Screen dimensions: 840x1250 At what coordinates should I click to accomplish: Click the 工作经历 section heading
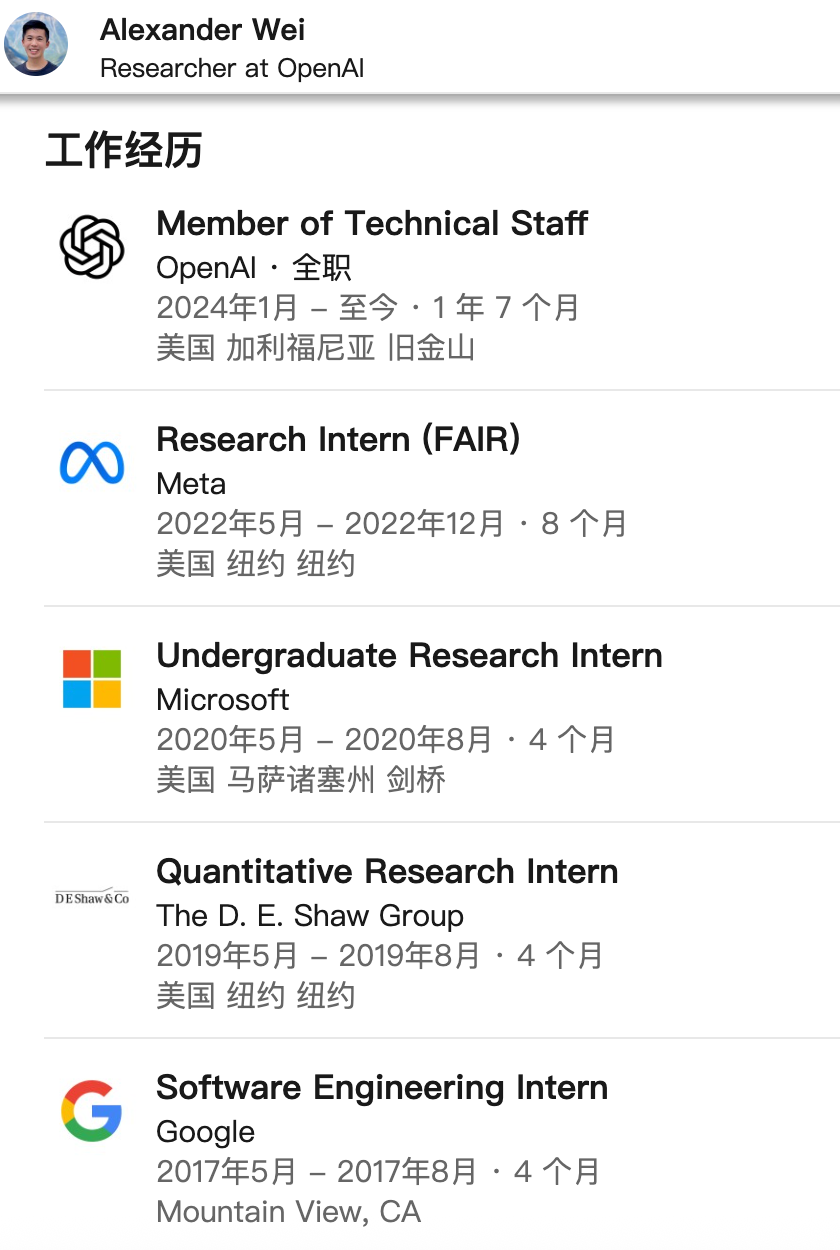(x=124, y=151)
